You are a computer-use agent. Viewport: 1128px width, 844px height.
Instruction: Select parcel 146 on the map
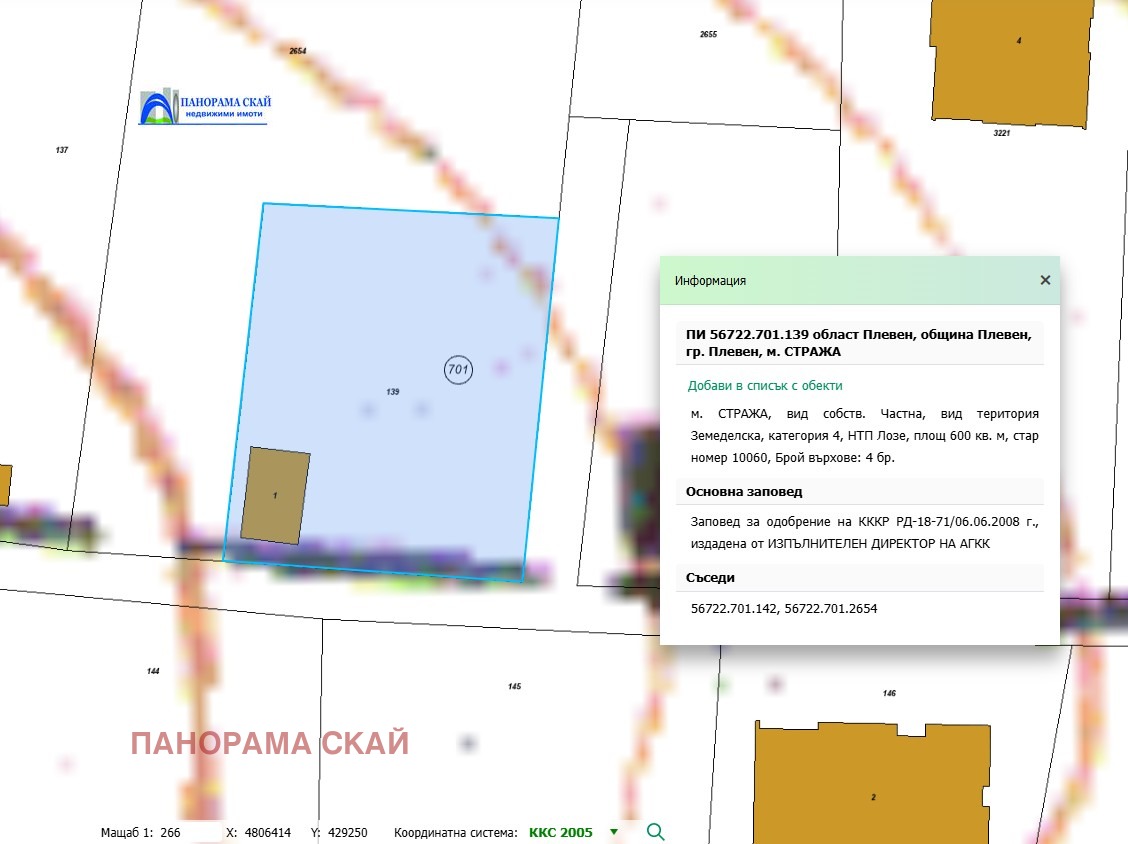(889, 693)
